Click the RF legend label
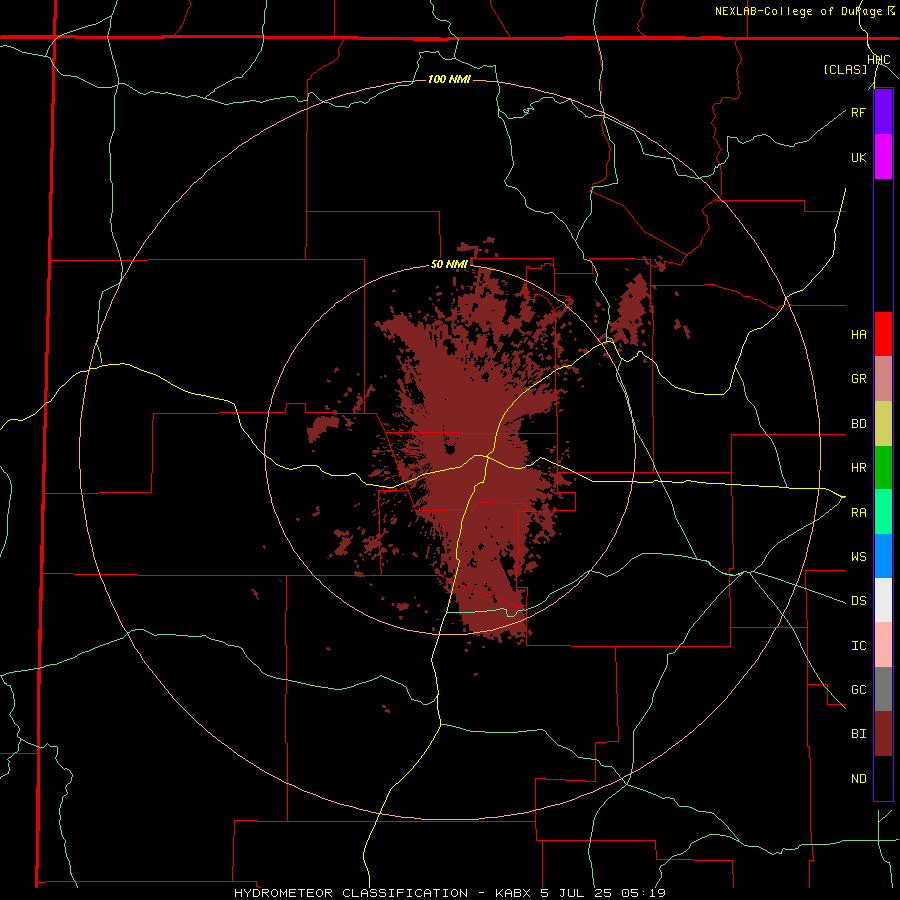The image size is (900, 900). coord(858,112)
